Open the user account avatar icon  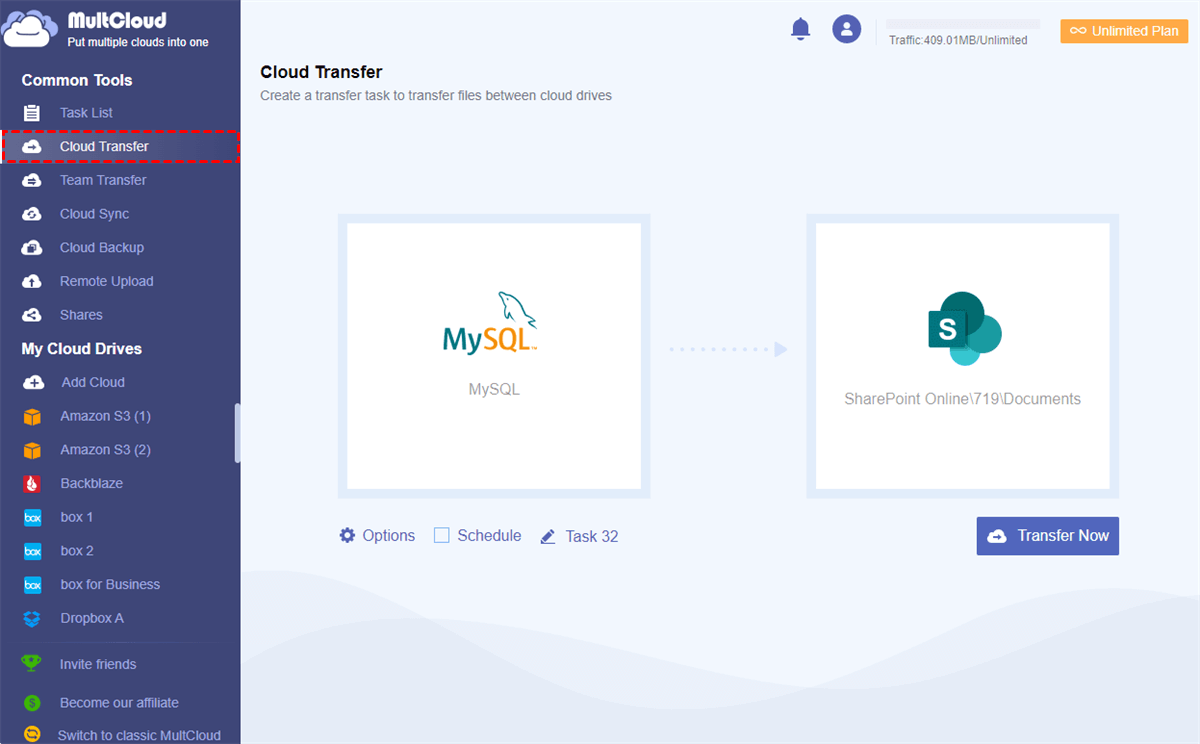847,29
